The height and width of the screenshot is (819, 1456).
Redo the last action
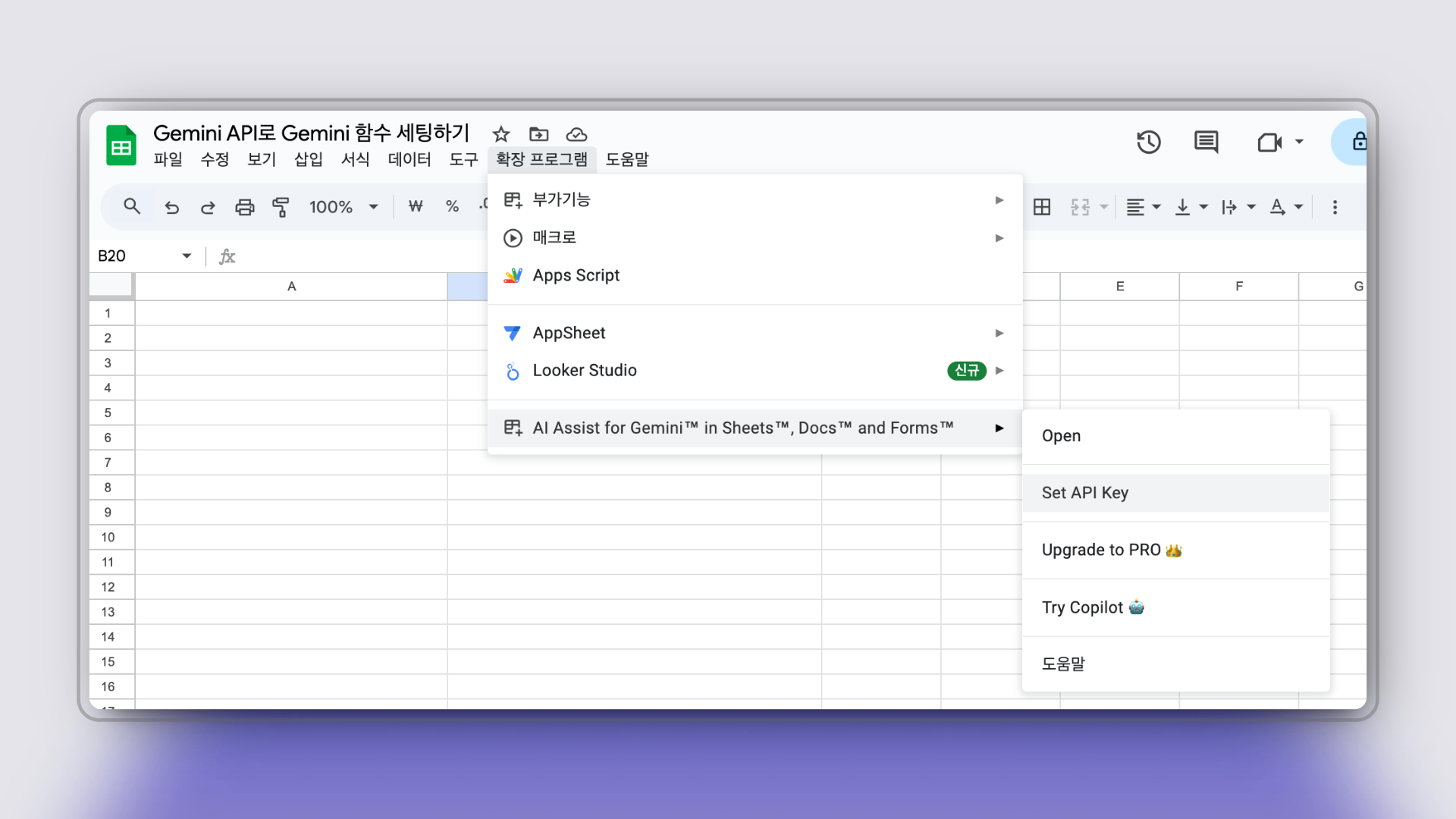(208, 207)
